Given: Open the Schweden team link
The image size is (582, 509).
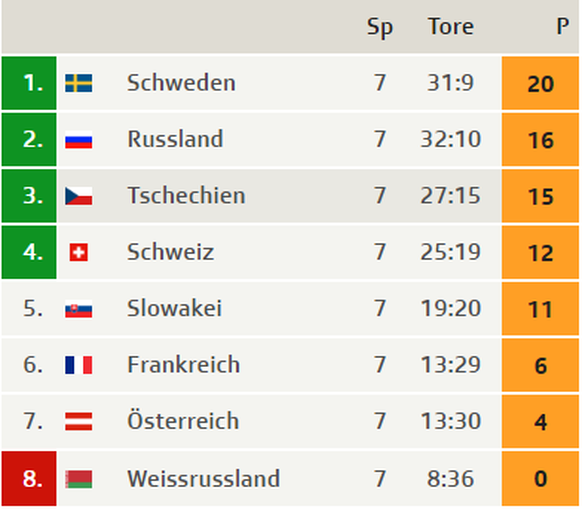Looking at the screenshot, I should [181, 82].
